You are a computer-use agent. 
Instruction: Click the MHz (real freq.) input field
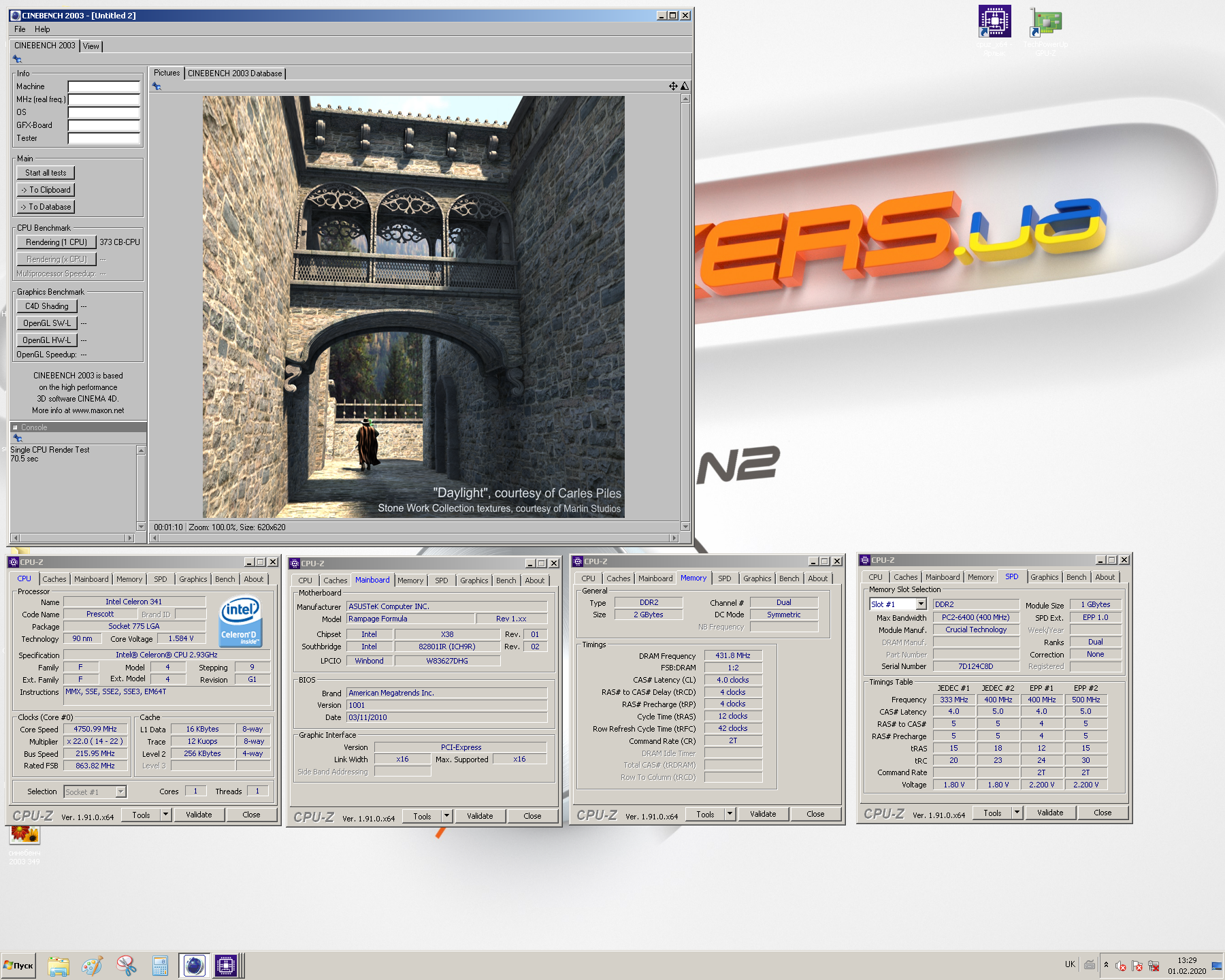point(104,99)
